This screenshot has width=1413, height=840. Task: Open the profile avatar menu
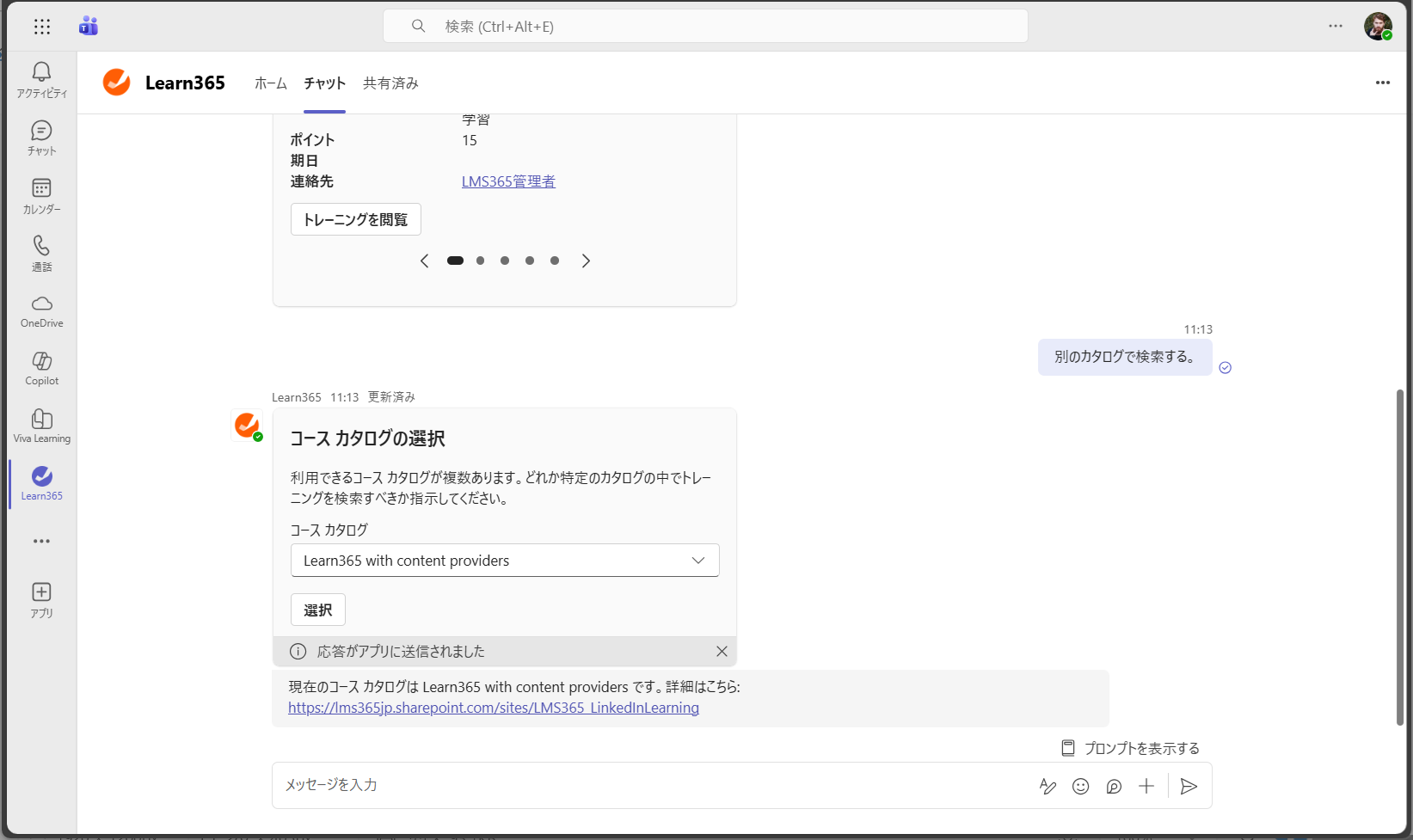click(1378, 27)
